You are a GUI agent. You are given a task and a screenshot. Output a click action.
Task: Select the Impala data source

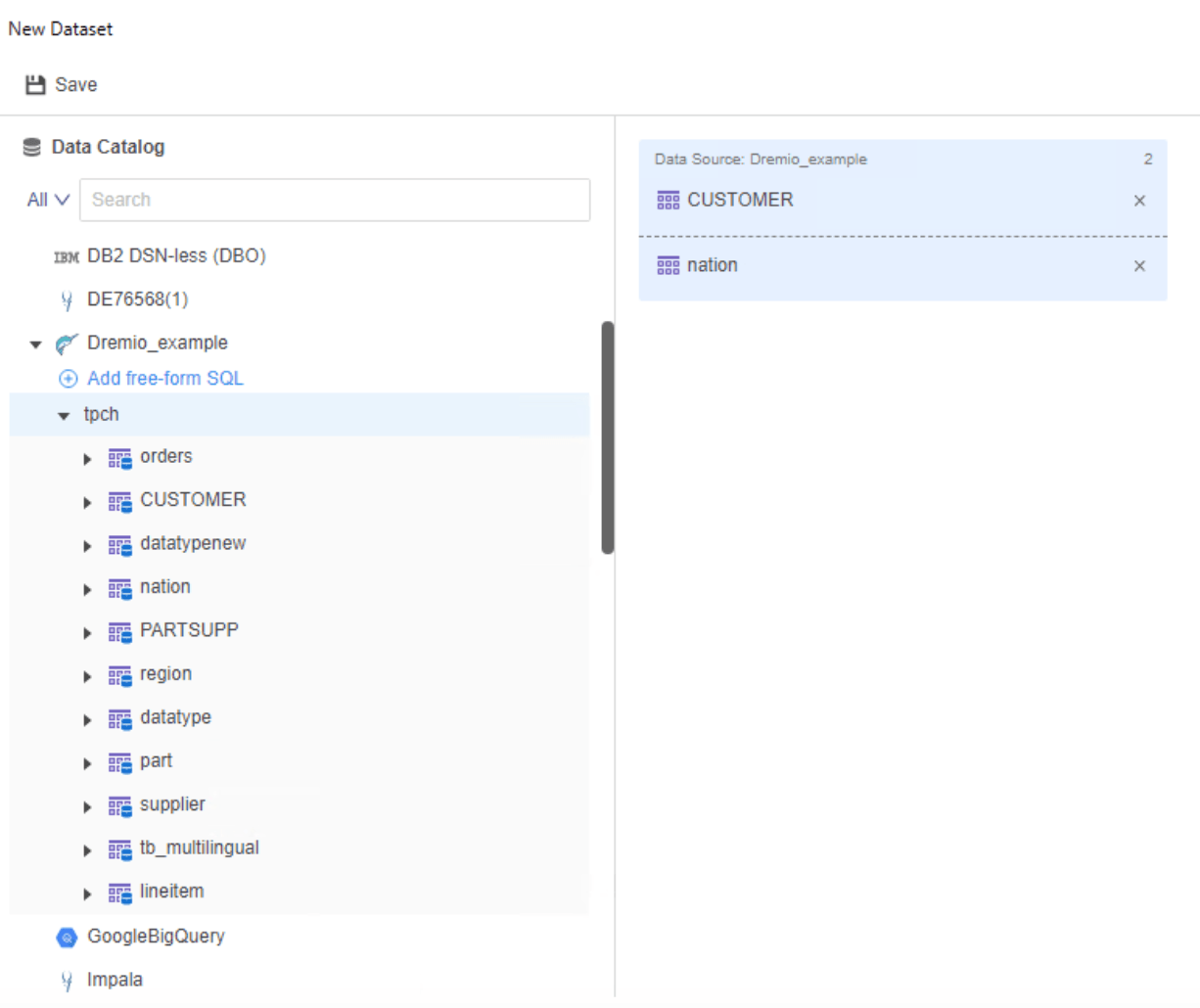(115, 980)
